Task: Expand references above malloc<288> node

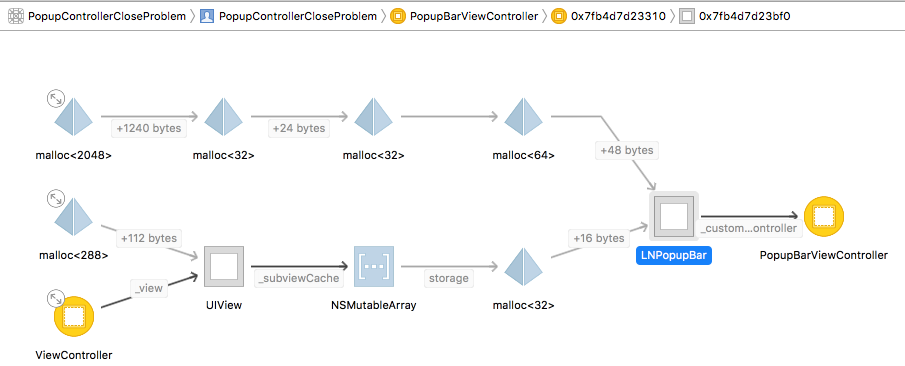Action: 56,199
